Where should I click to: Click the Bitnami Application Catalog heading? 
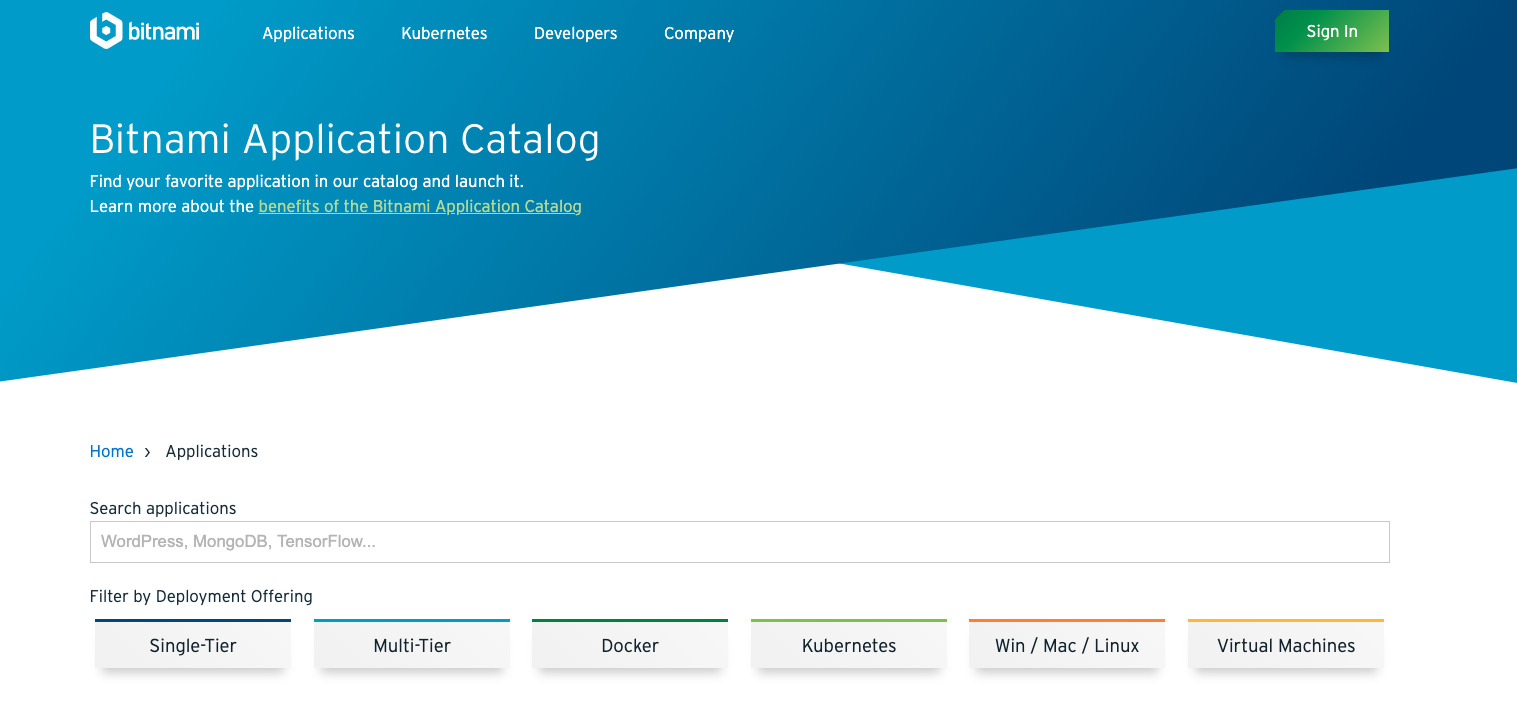pyautogui.click(x=345, y=139)
